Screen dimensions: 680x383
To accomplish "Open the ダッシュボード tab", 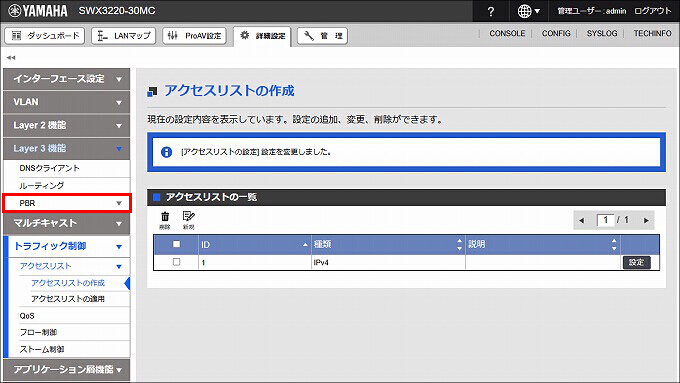I will point(45,36).
